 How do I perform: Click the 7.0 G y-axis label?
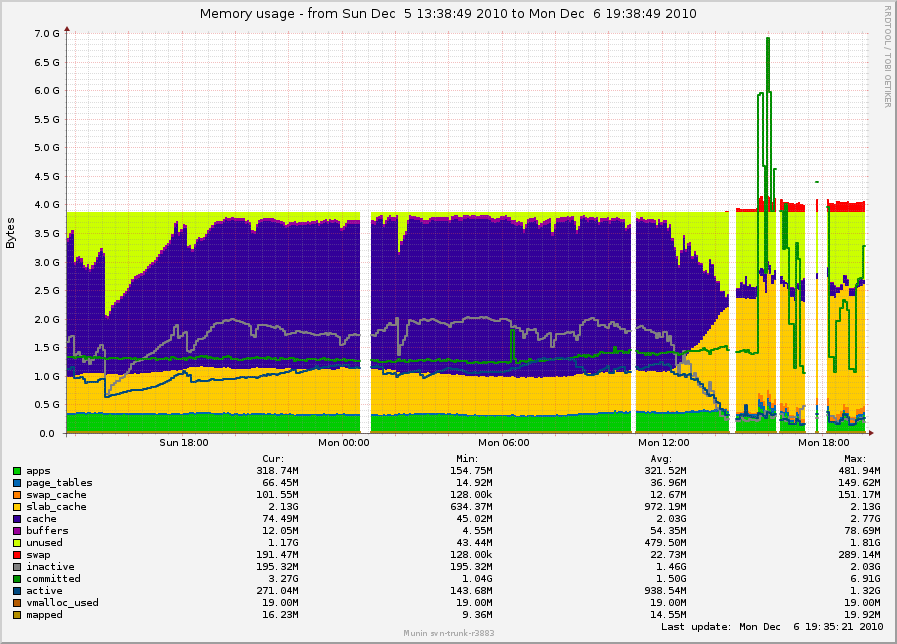point(47,33)
